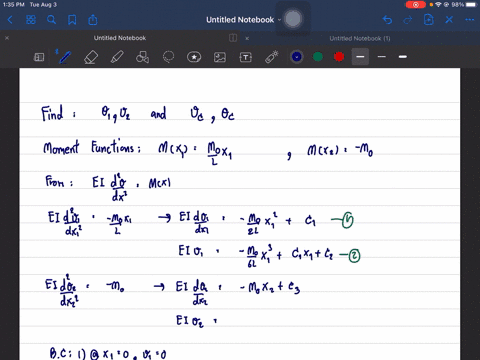Tap the handwritten 'Find' line

click(138, 114)
